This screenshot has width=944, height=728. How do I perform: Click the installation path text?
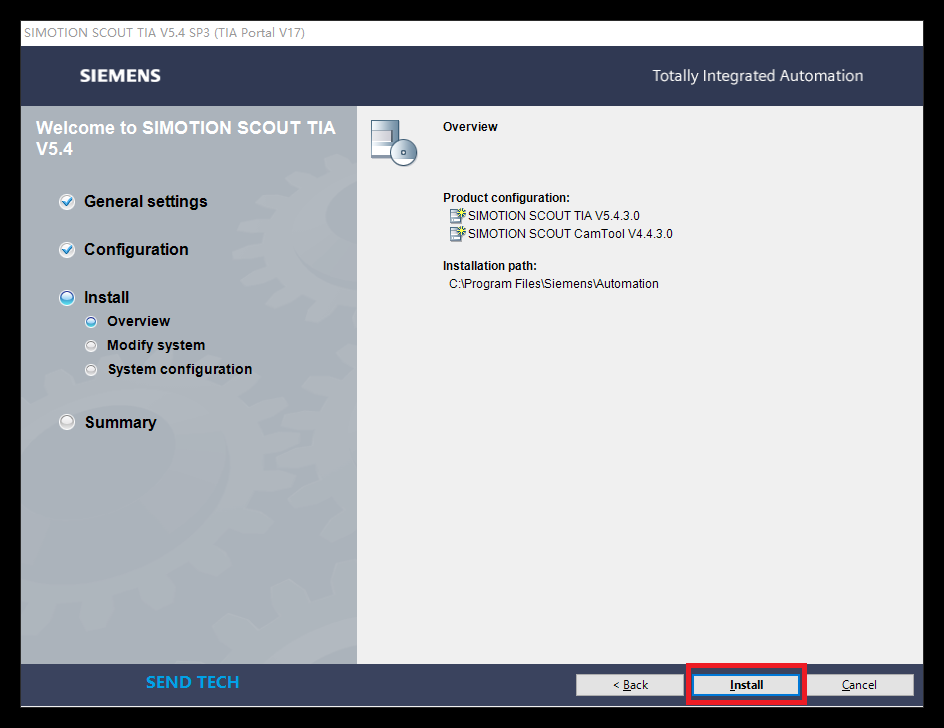[554, 283]
